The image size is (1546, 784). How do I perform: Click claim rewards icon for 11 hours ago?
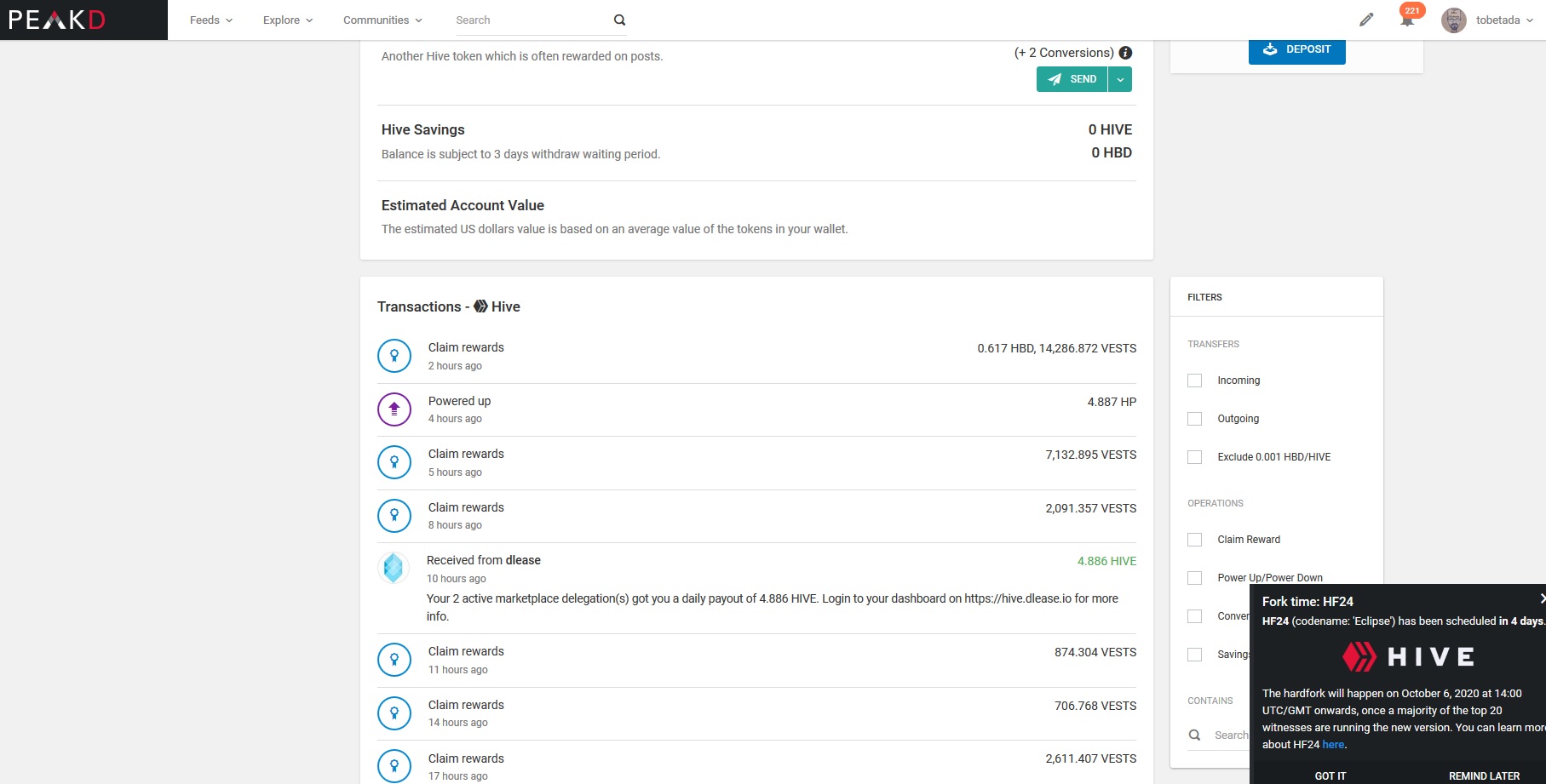[394, 660]
